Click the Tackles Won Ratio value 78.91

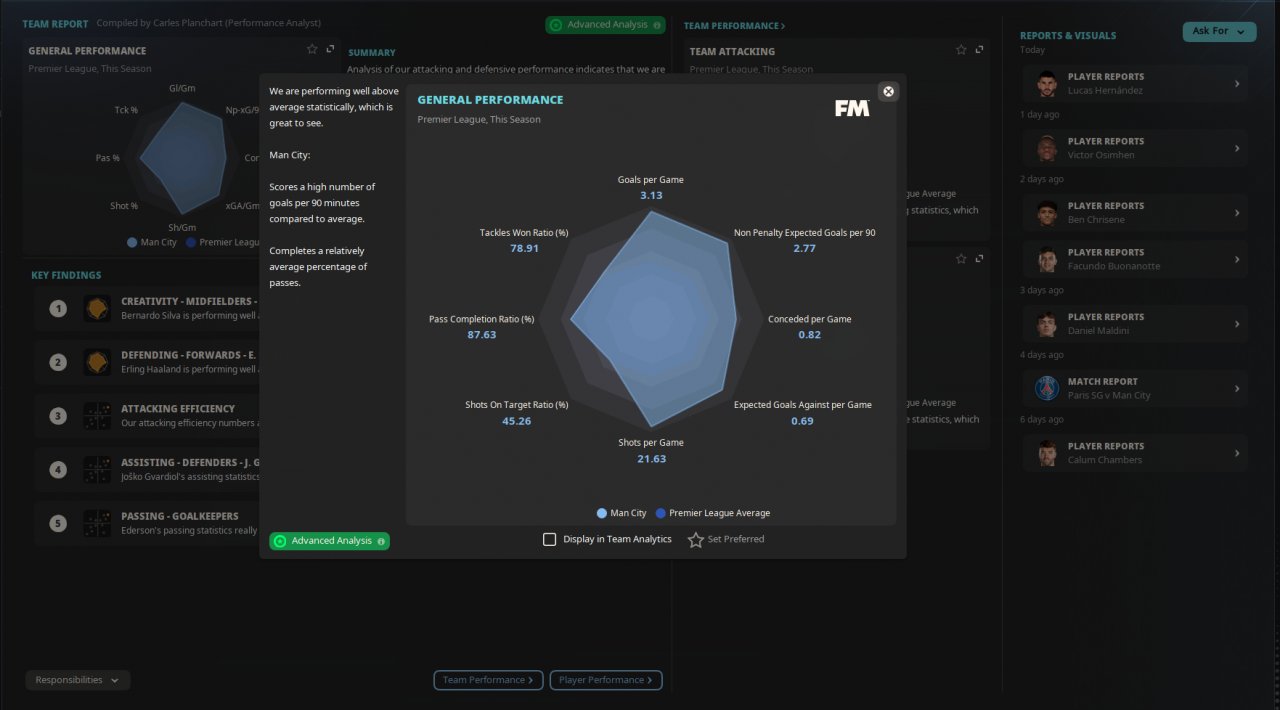[x=524, y=248]
